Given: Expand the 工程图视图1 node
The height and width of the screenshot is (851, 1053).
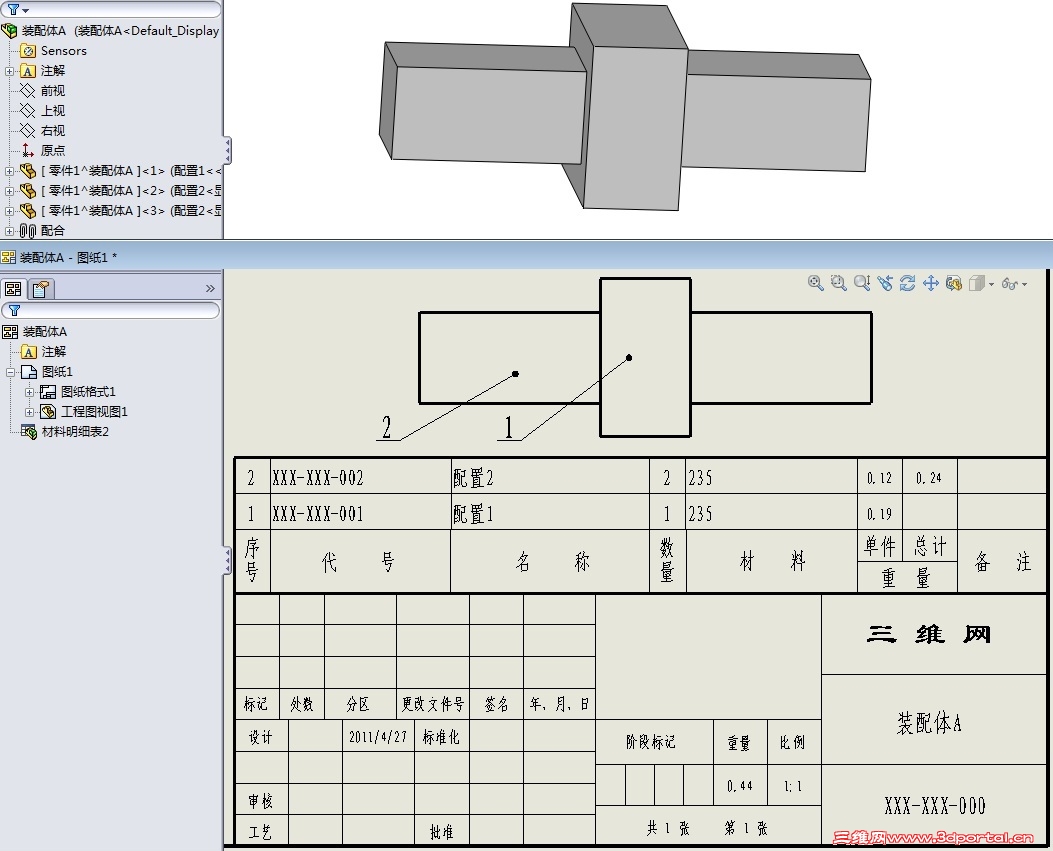Looking at the screenshot, I should [x=30, y=412].
